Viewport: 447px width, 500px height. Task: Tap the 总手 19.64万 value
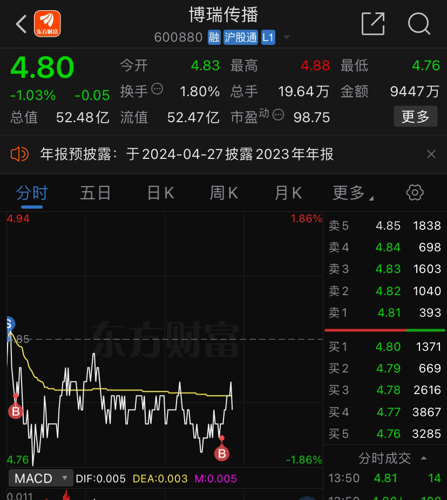pyautogui.click(x=304, y=91)
